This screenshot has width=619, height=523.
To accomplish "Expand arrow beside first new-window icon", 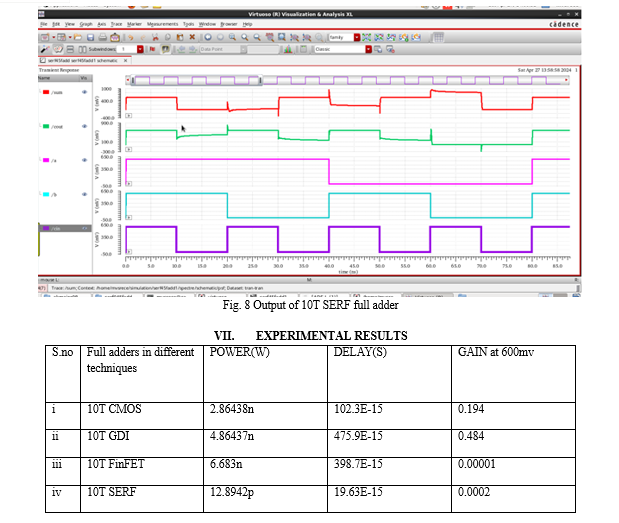I will point(54,37).
